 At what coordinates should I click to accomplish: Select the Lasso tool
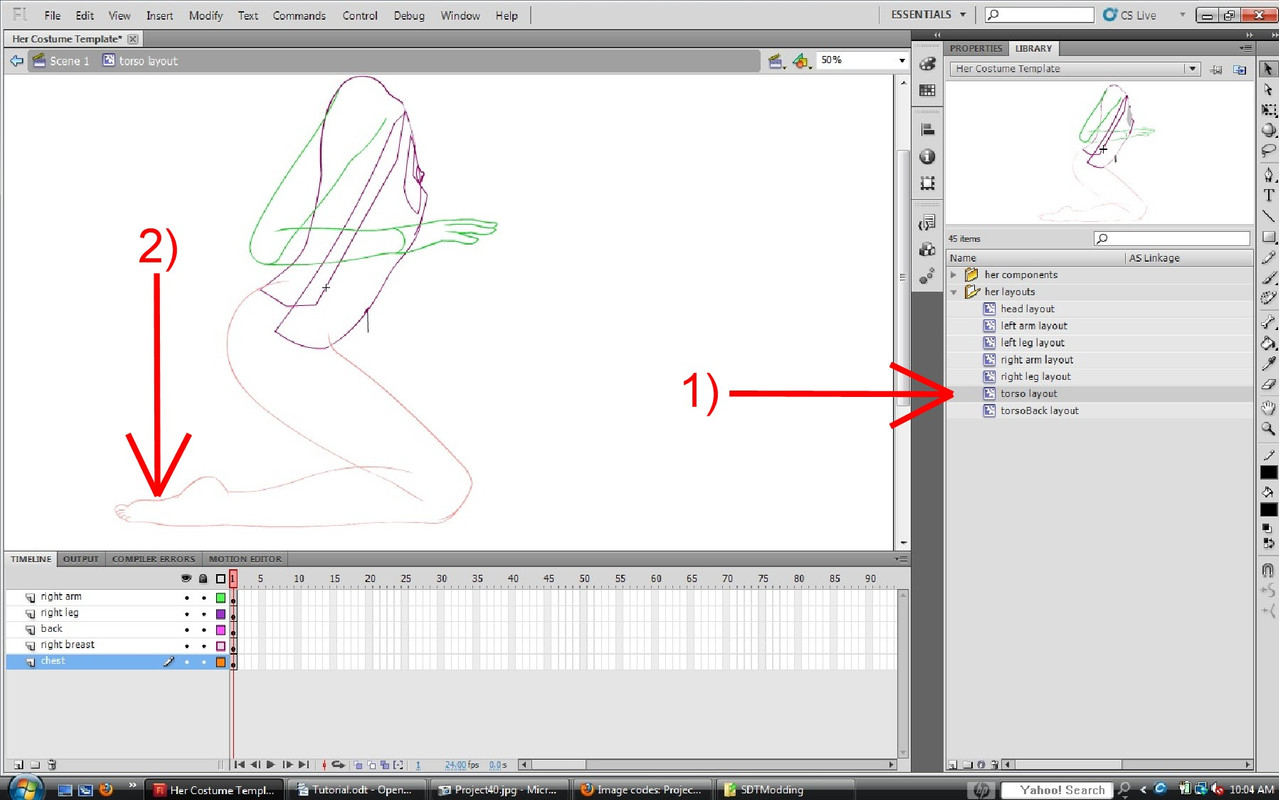tap(1268, 151)
